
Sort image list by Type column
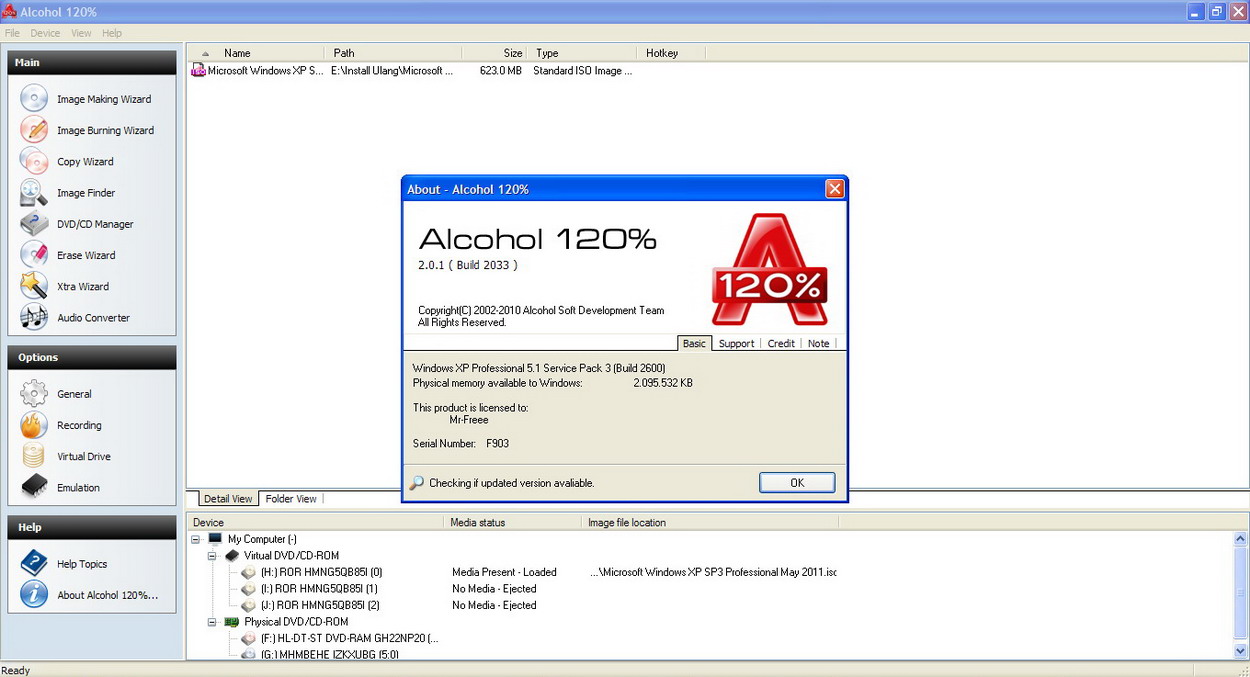point(583,53)
